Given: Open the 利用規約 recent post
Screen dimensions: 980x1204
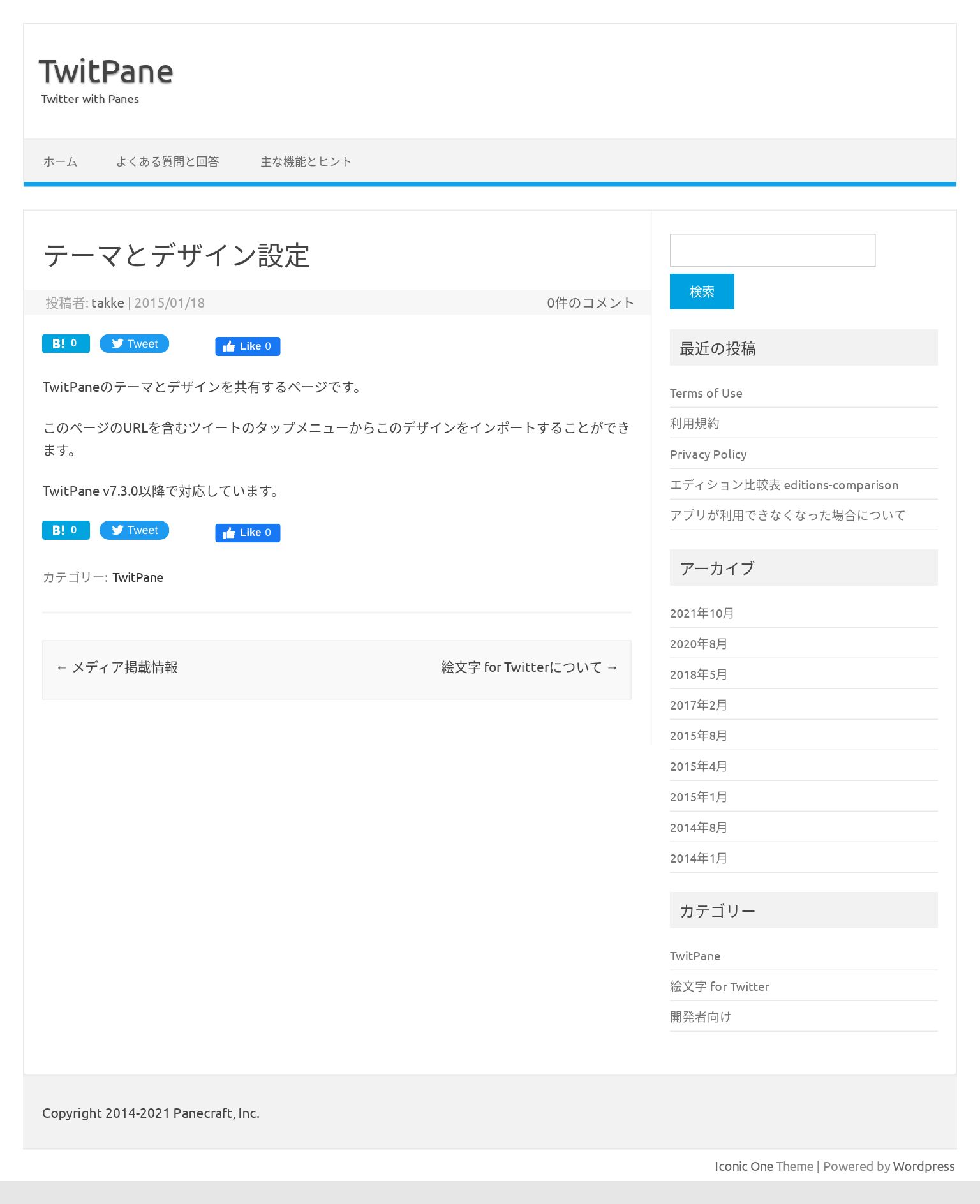Looking at the screenshot, I should click(695, 424).
